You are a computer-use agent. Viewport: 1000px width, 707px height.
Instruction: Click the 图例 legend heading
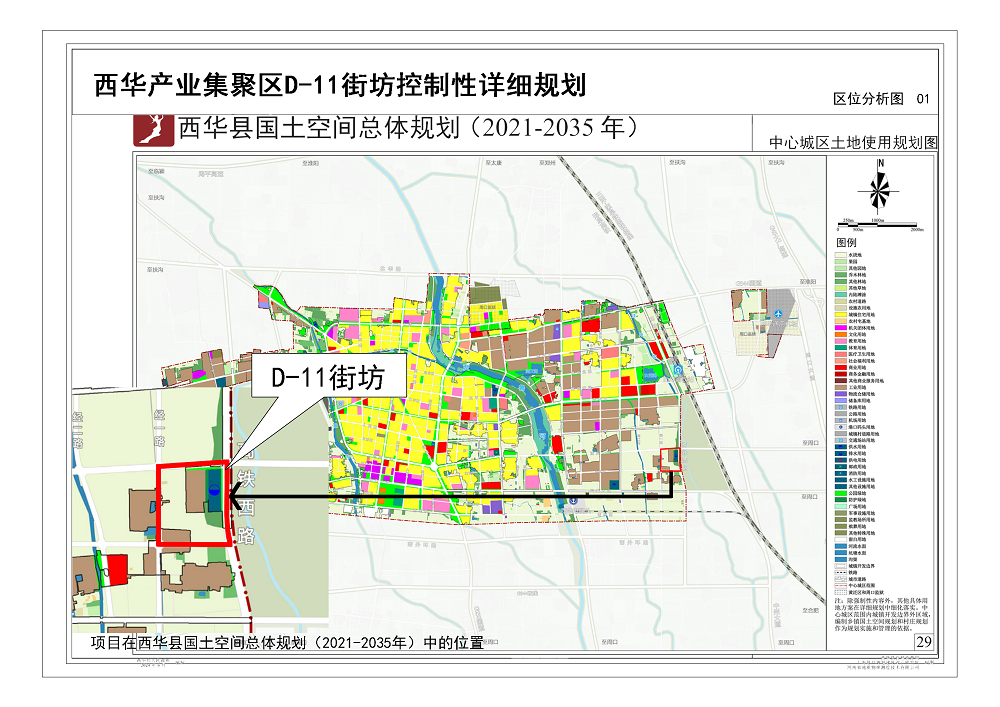(846, 243)
